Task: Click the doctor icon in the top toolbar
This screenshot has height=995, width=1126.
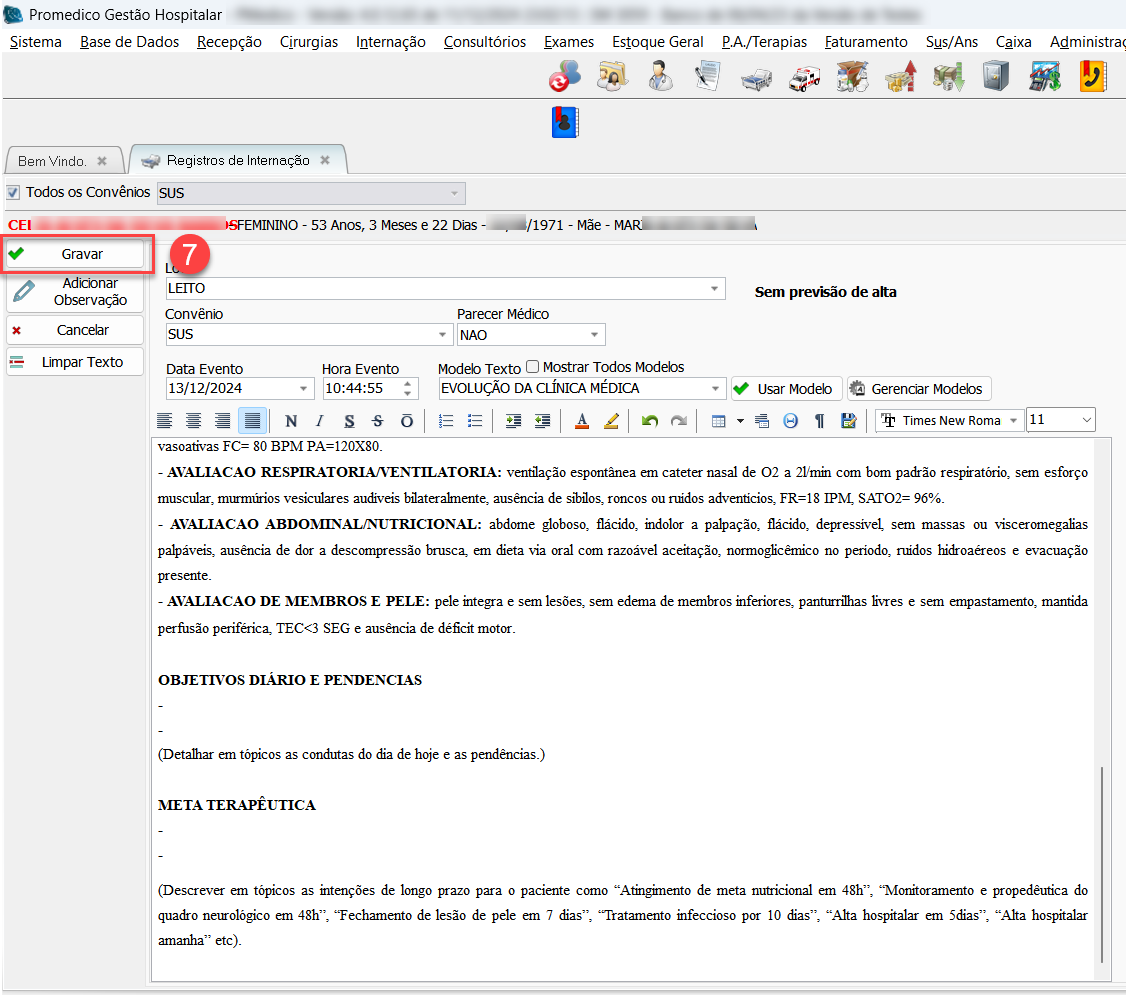Action: pyautogui.click(x=659, y=76)
